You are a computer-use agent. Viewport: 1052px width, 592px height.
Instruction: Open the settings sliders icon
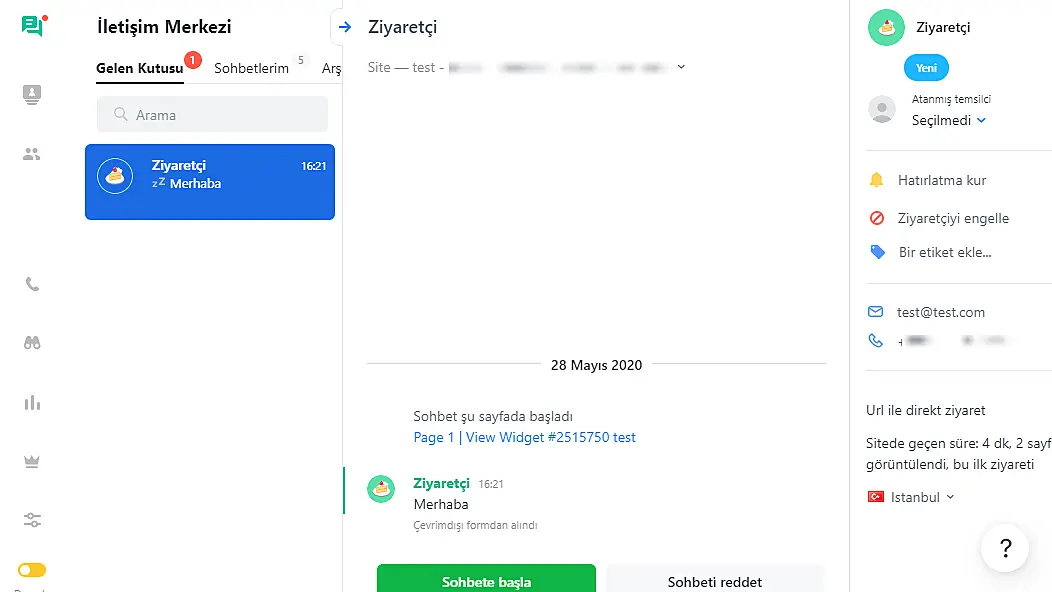tap(32, 520)
